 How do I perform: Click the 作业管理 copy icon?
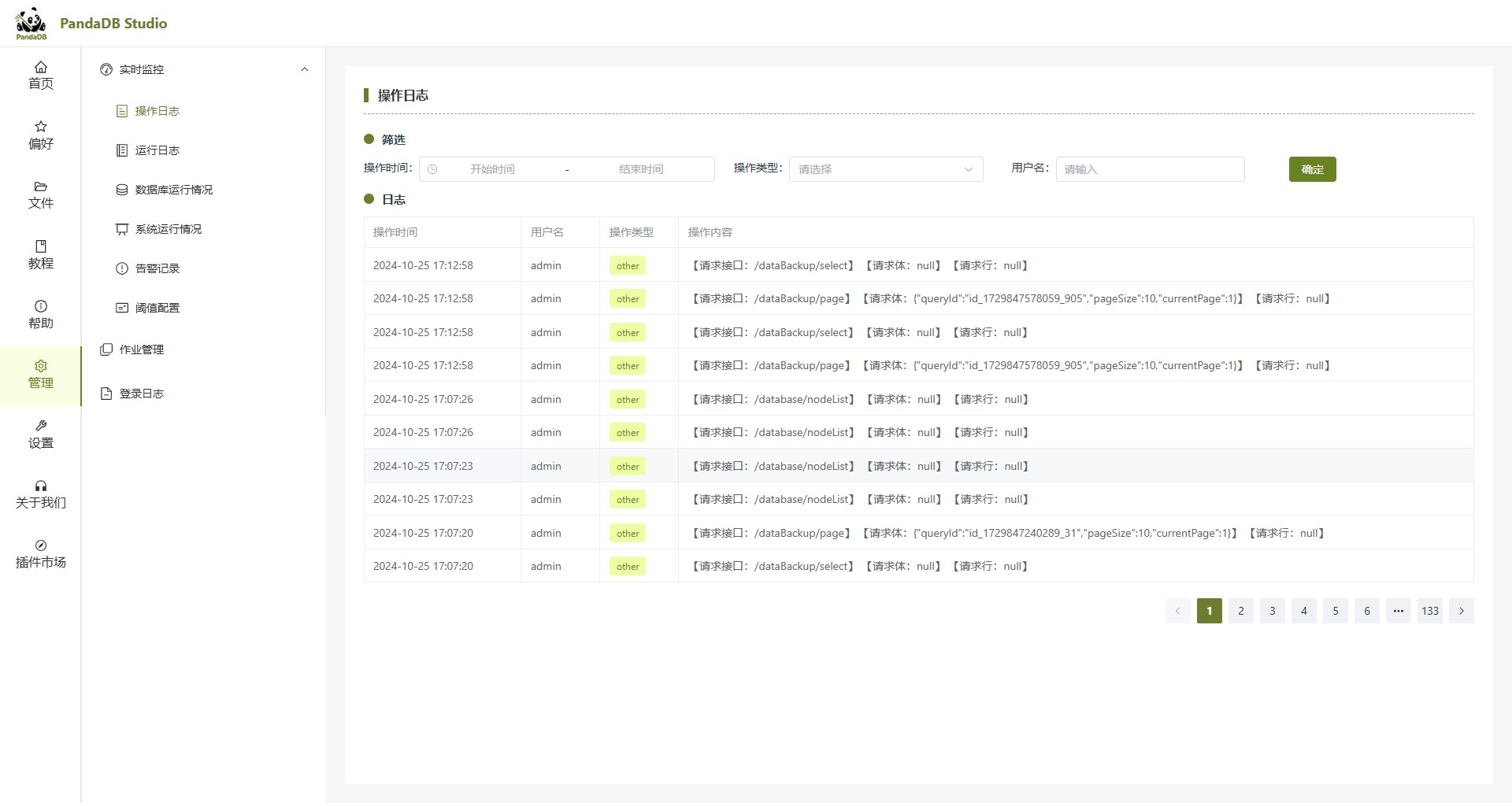pos(106,349)
